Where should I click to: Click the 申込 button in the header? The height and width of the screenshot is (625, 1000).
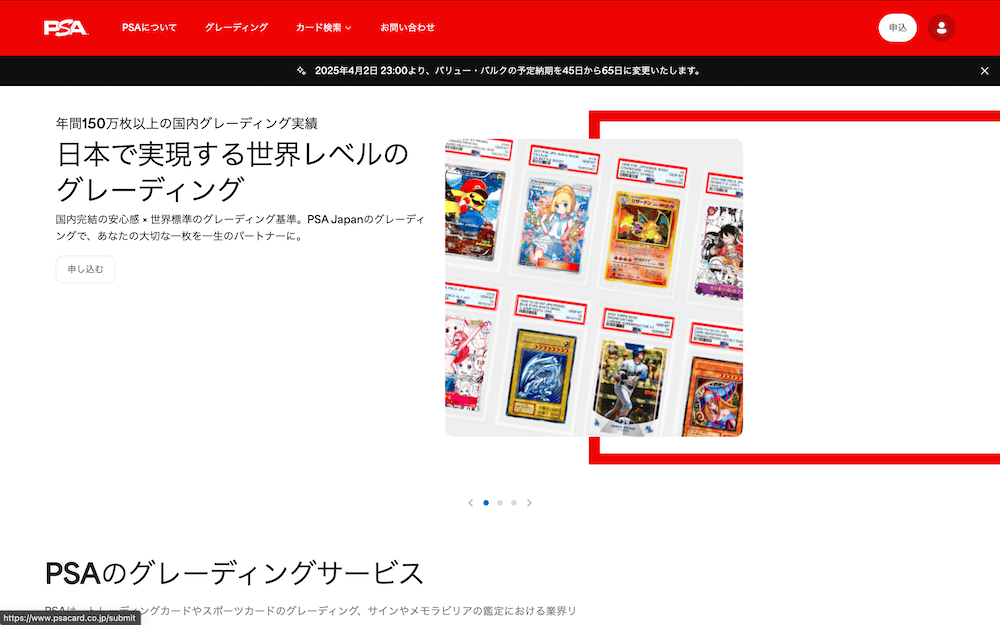(x=897, y=27)
